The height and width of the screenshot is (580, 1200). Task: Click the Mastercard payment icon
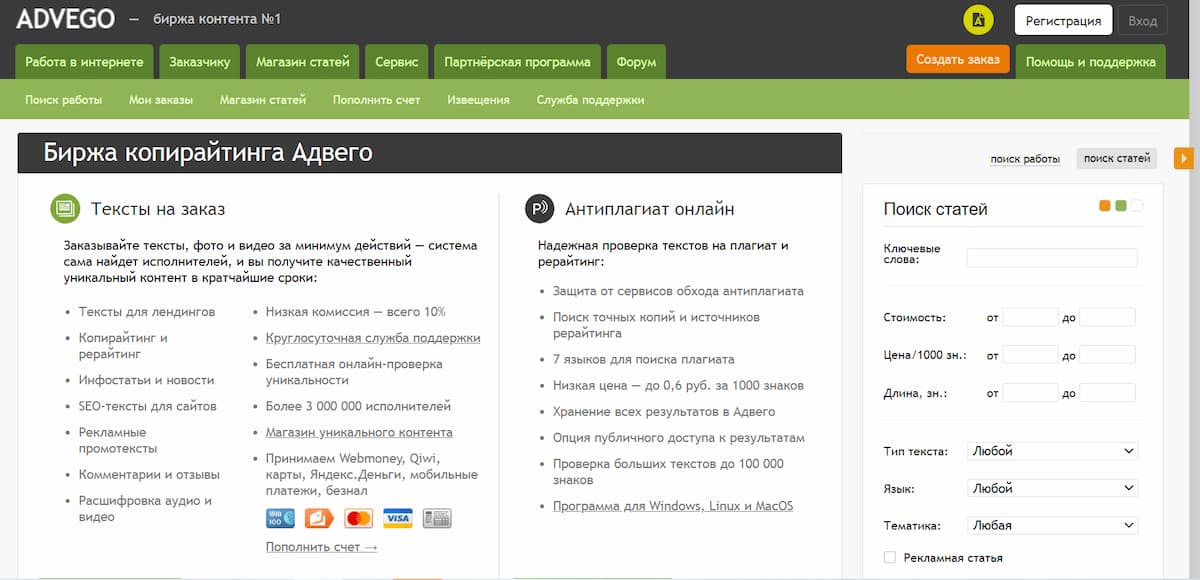coord(360,518)
